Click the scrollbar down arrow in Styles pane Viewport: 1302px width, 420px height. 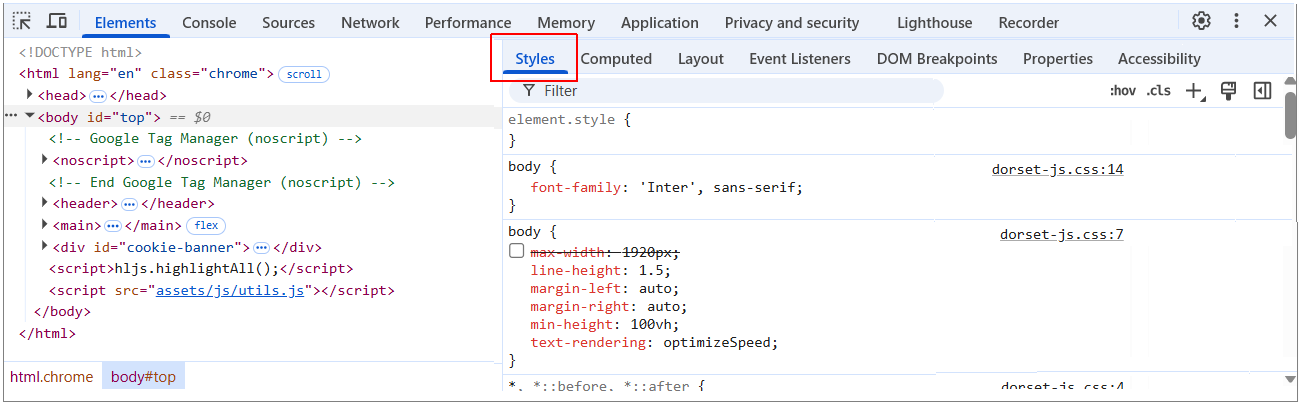point(1291,379)
